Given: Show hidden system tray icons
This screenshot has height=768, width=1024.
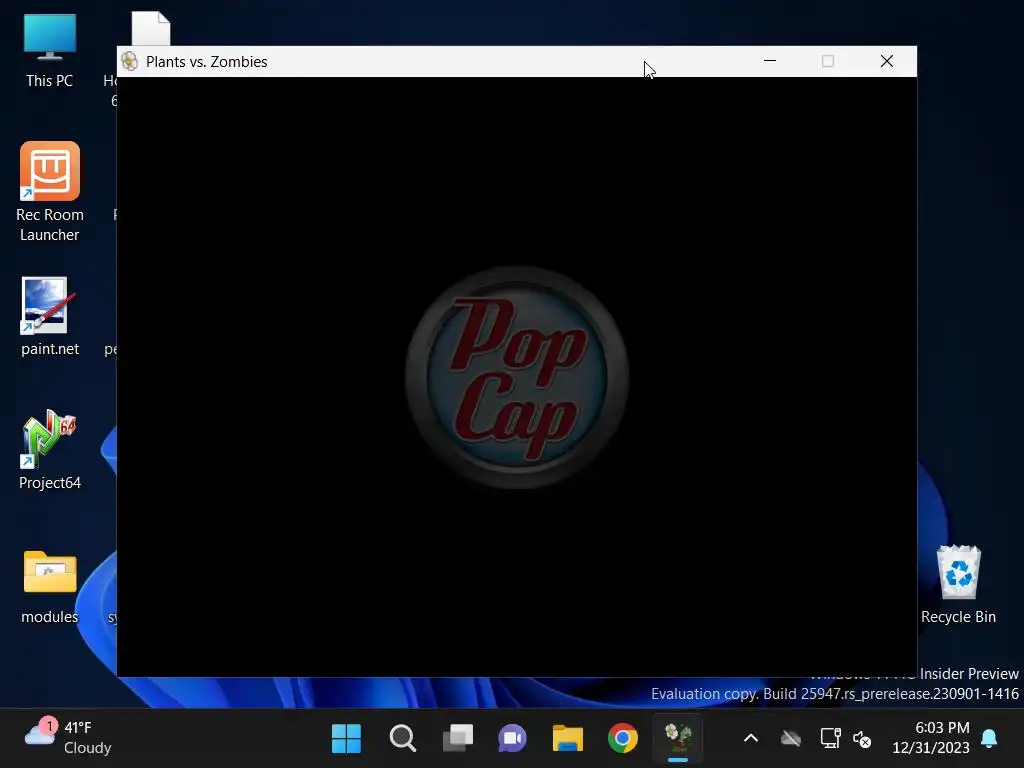Looking at the screenshot, I should 751,739.
